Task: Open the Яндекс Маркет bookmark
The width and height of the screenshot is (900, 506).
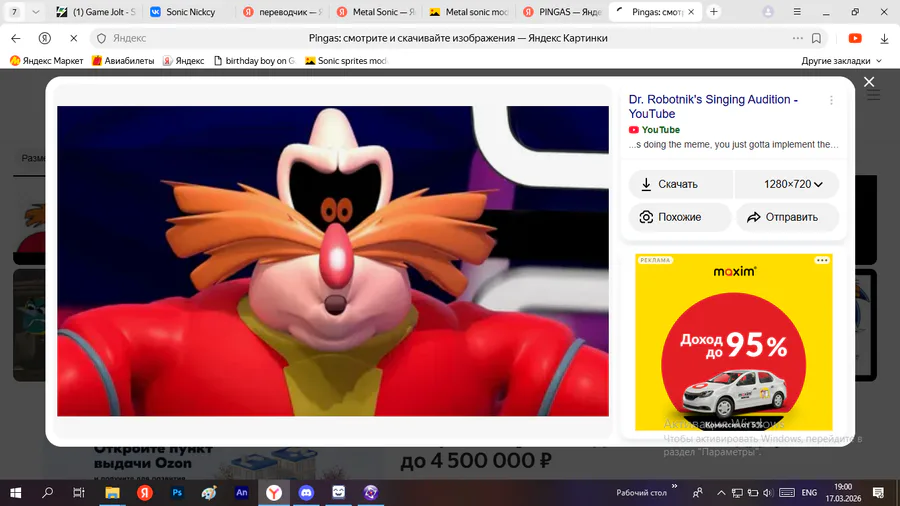Action: click(46, 61)
